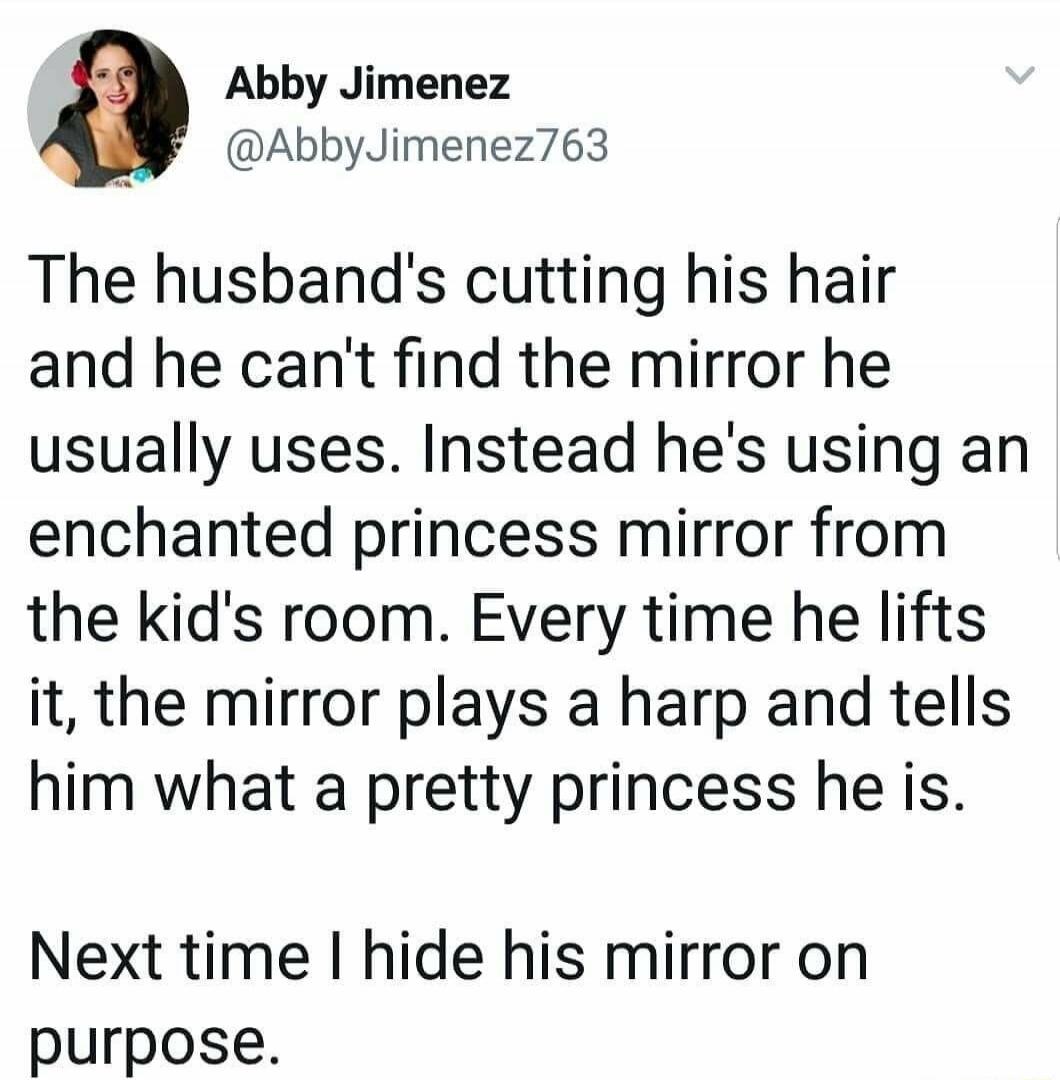Image resolution: width=1060 pixels, height=1080 pixels.
Task: Visit the @AbbyJimenez763 handle
Action: [417, 147]
